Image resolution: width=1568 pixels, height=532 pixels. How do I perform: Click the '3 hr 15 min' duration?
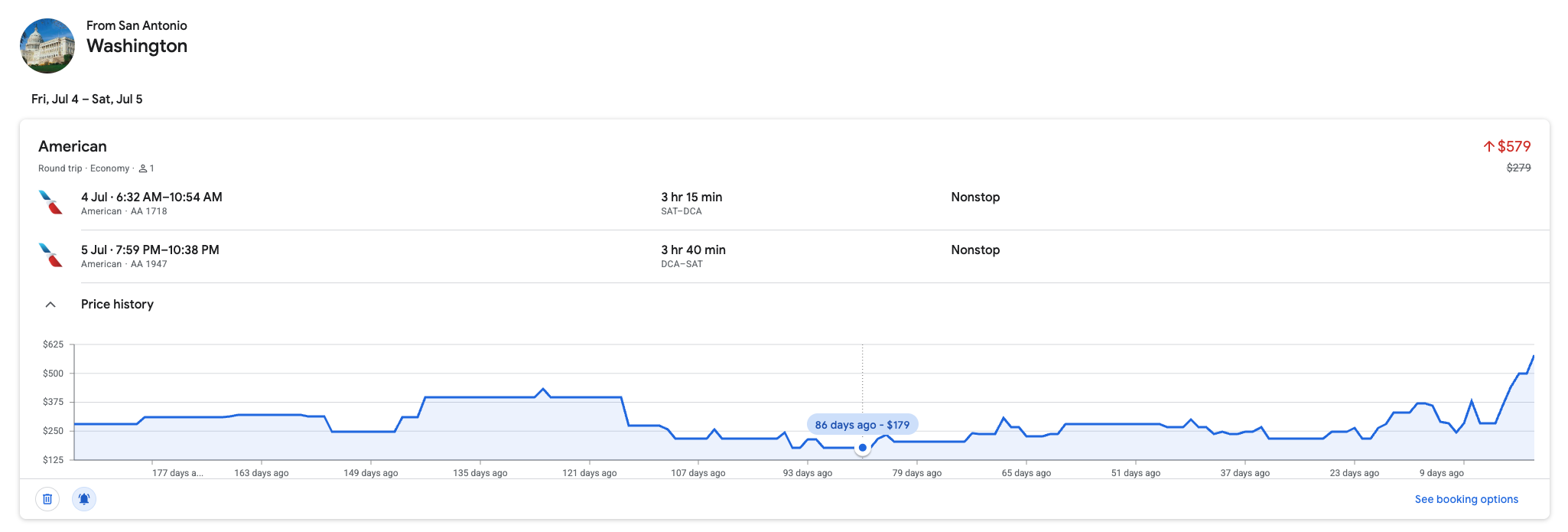[x=691, y=197]
